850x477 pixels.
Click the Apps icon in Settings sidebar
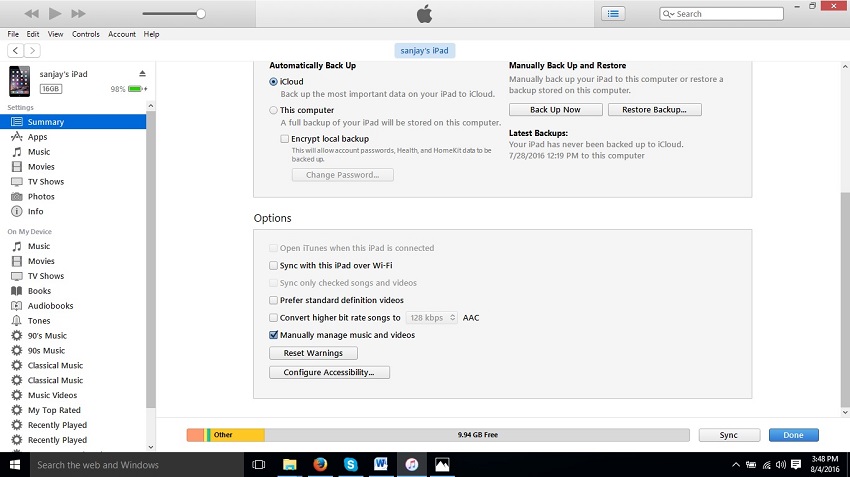[17, 137]
